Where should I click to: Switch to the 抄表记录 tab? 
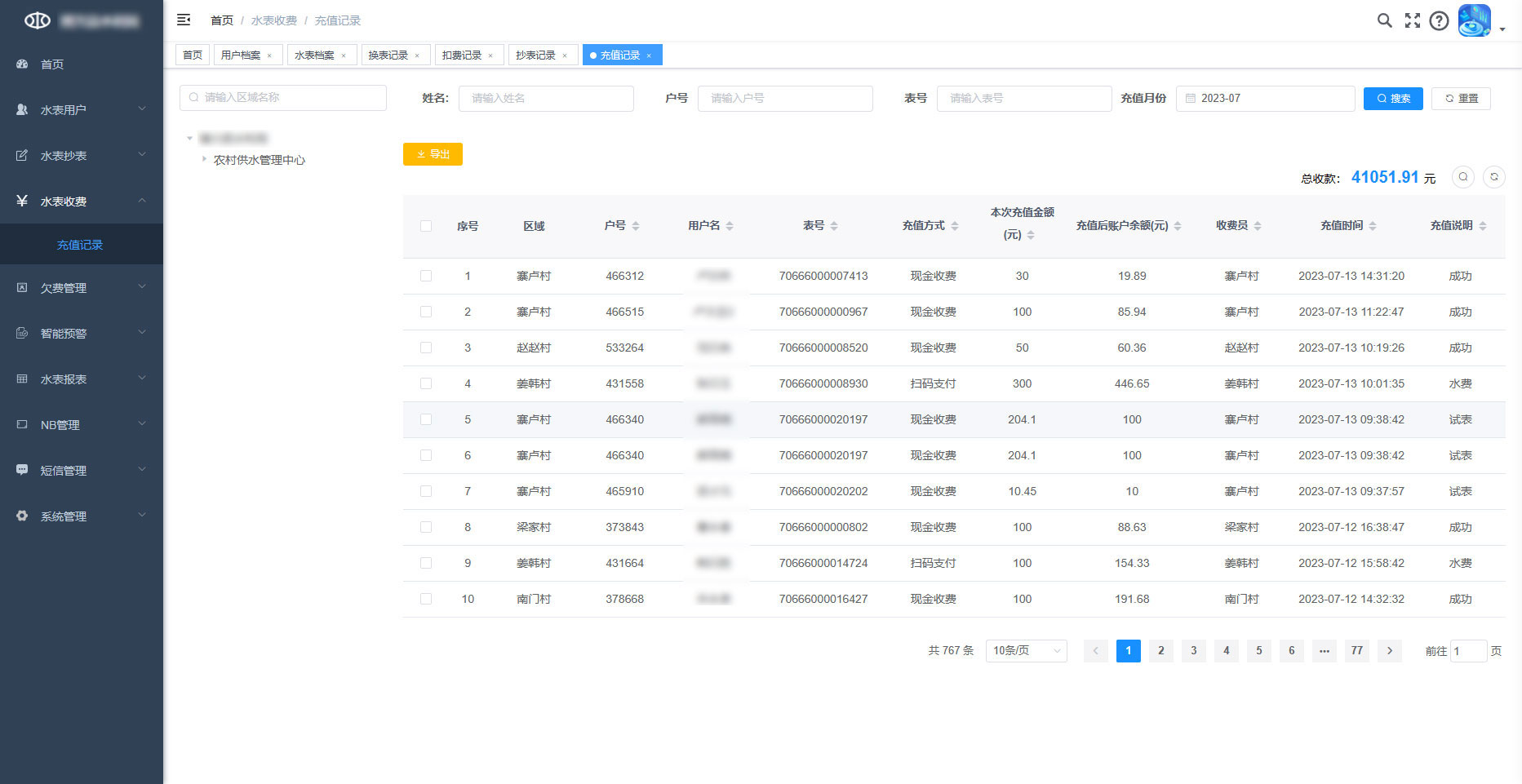535,55
